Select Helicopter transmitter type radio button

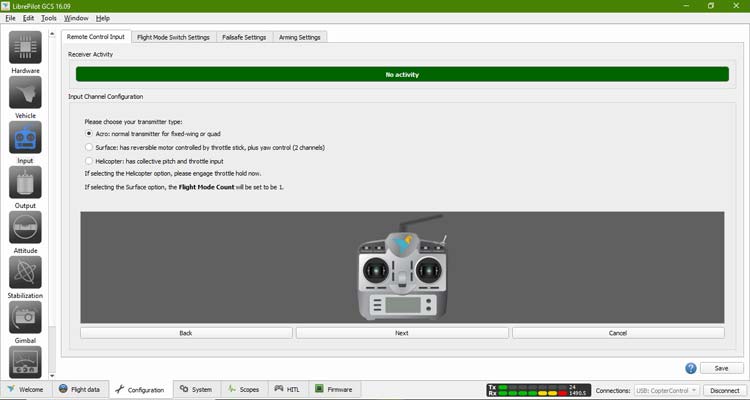89,161
